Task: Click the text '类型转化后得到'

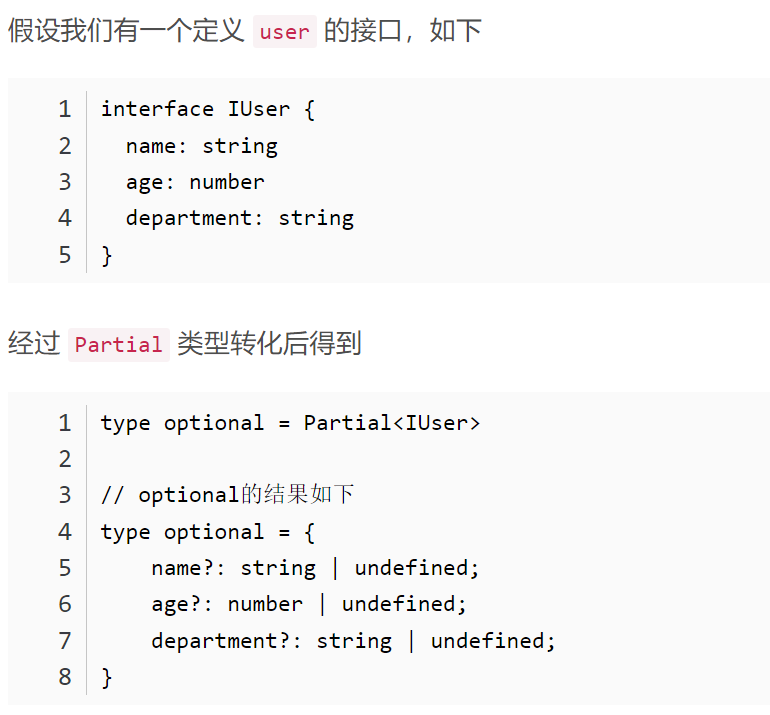Action: point(269,343)
